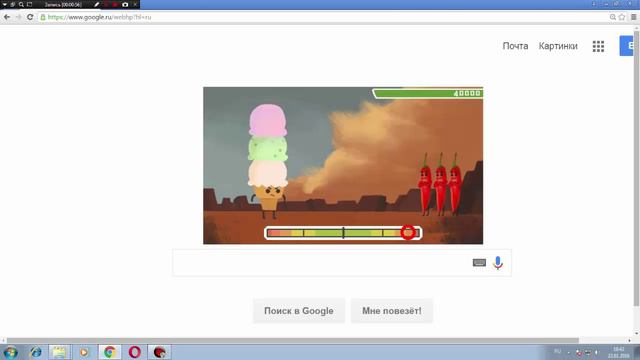The height and width of the screenshot is (360, 640).
Task: Open the Google apps grid
Action: click(598, 46)
